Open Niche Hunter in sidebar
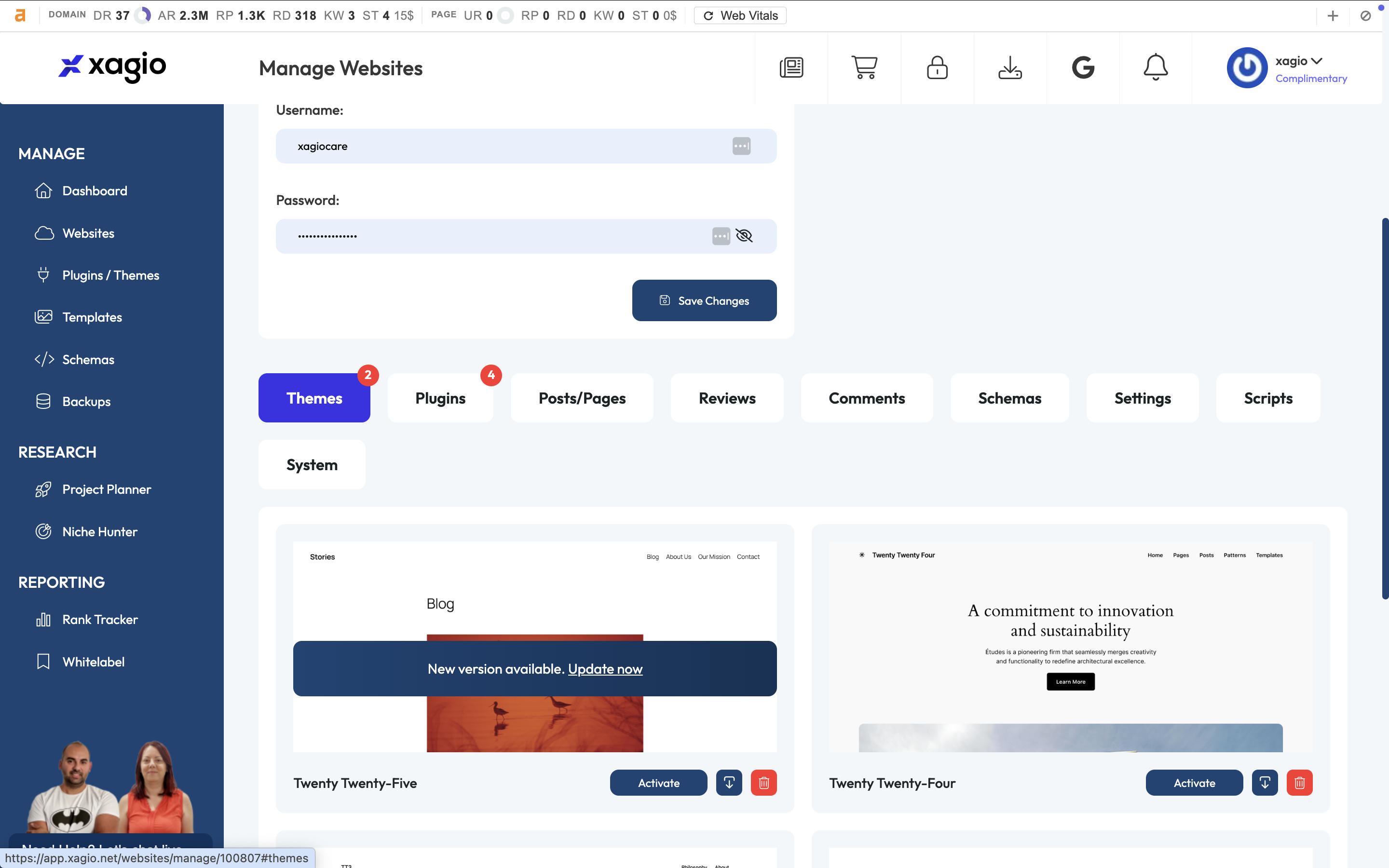 point(86,531)
